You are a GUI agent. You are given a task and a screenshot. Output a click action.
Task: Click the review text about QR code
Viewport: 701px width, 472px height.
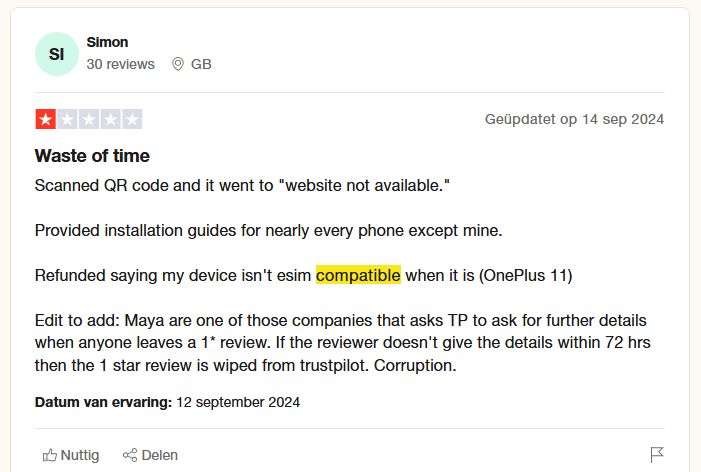tap(243, 186)
